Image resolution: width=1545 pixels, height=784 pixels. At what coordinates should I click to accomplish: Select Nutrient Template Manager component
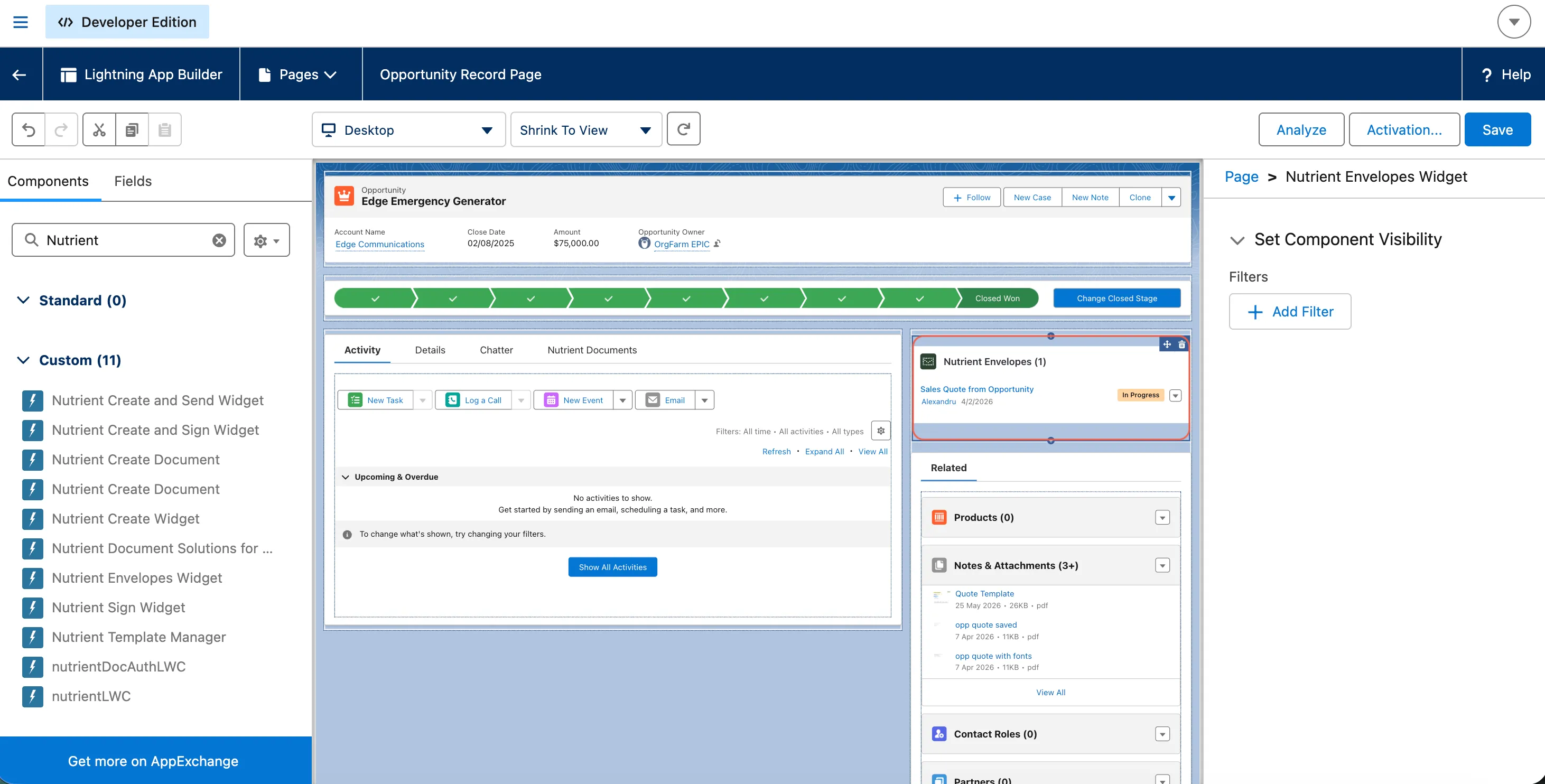tap(138, 637)
